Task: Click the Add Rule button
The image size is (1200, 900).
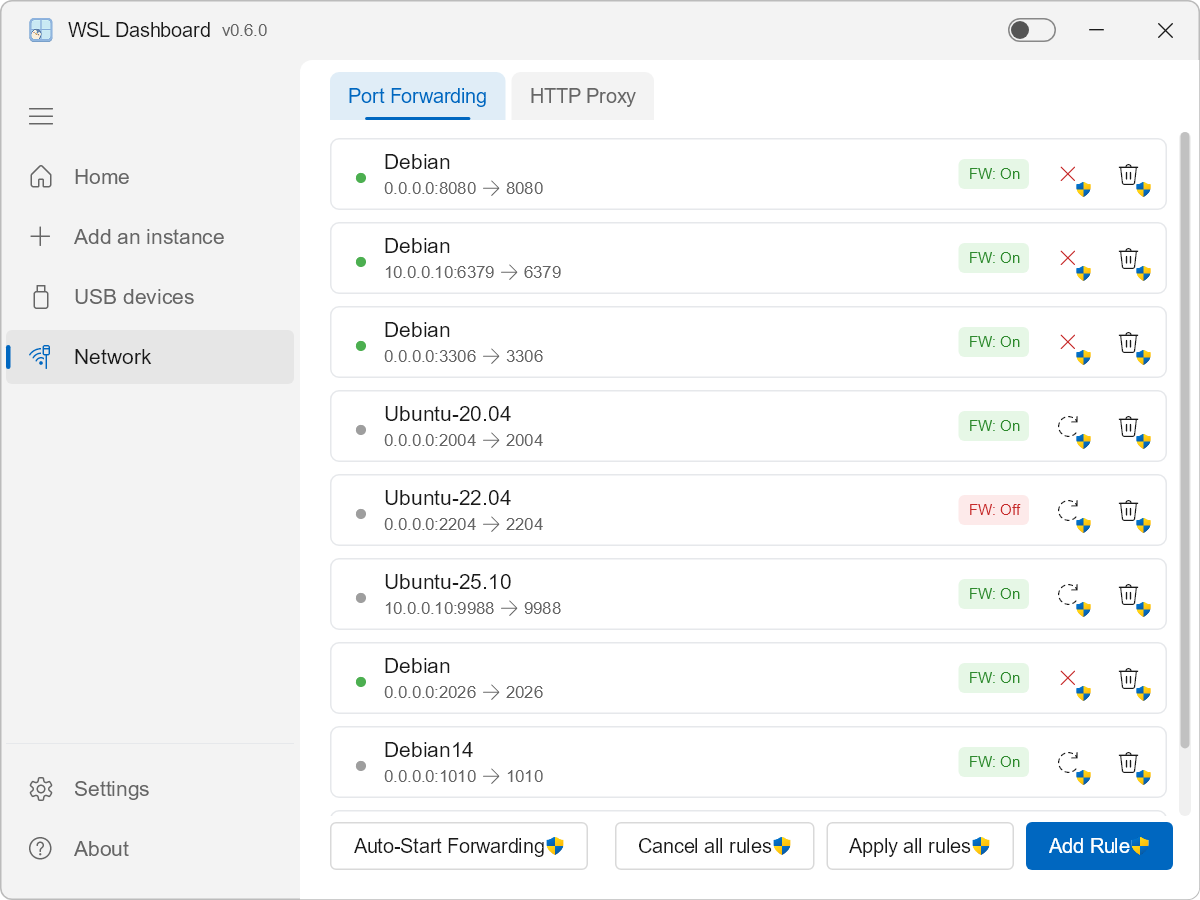Action: (1098, 846)
